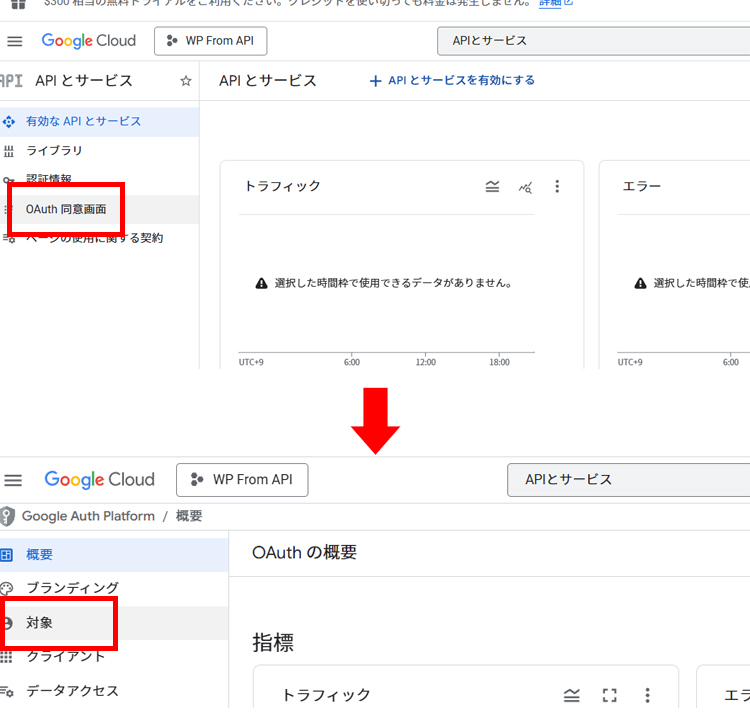
Task: Open OAuth 同意画面 from the sidebar
Action: (x=66, y=209)
